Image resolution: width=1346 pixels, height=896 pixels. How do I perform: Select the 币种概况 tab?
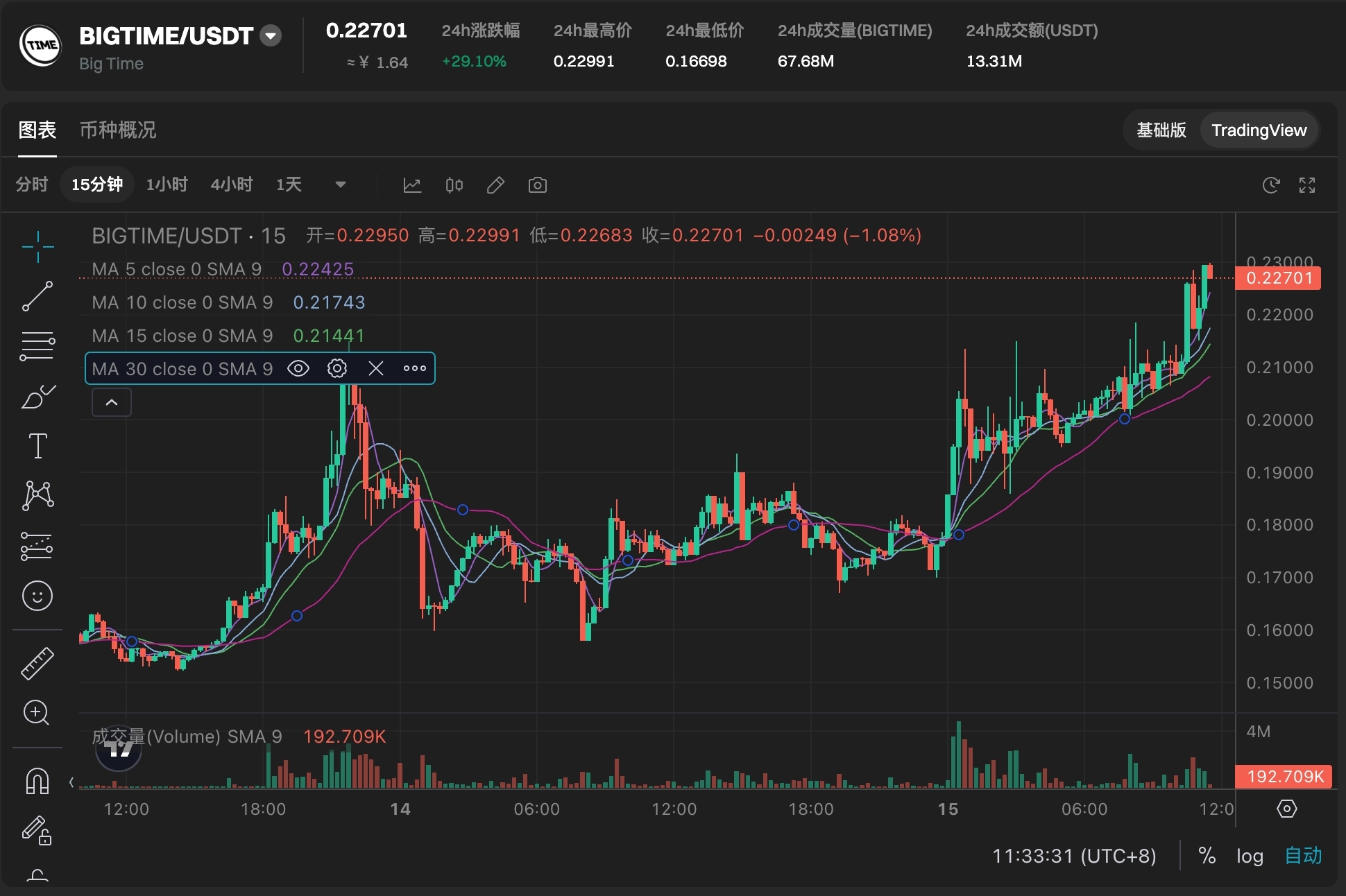point(118,130)
